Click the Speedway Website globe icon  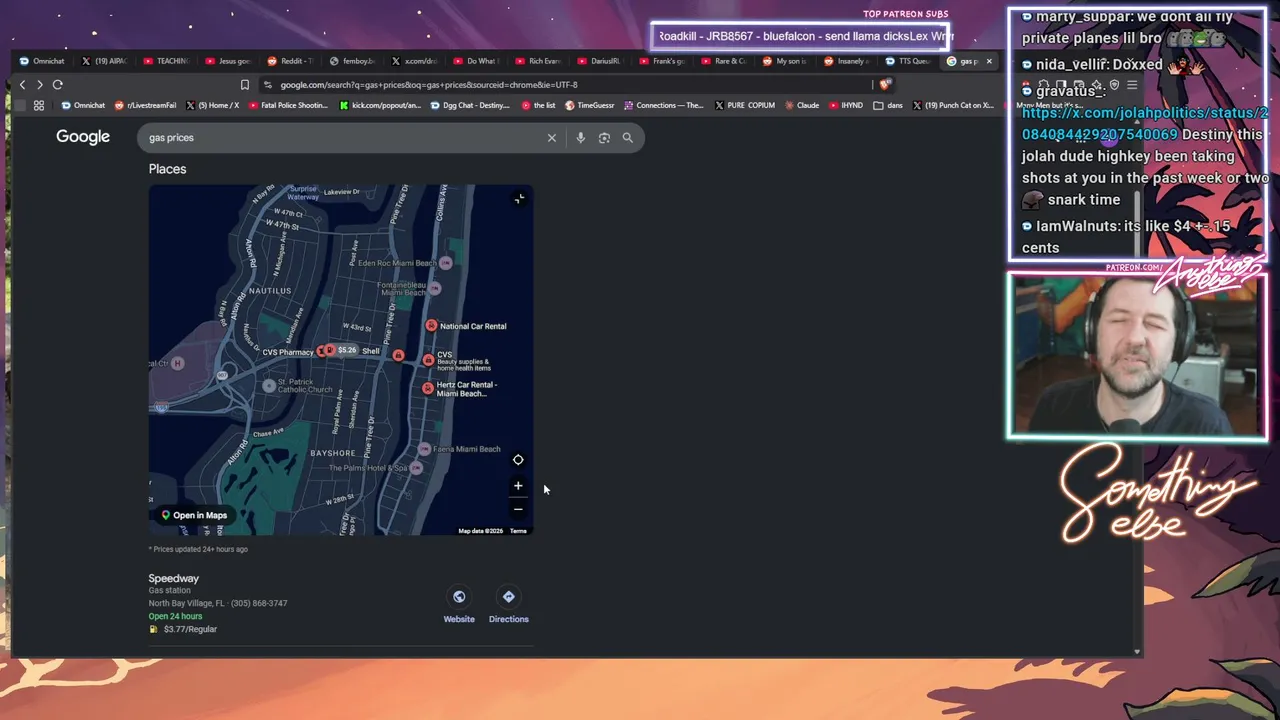click(x=459, y=597)
